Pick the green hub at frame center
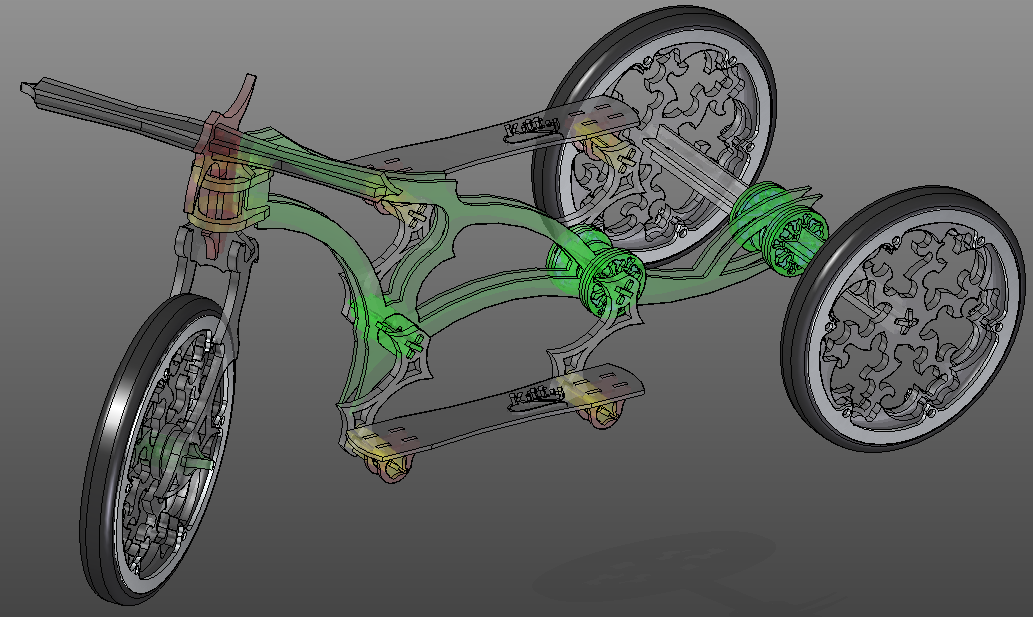1033x617 pixels. tap(596, 271)
